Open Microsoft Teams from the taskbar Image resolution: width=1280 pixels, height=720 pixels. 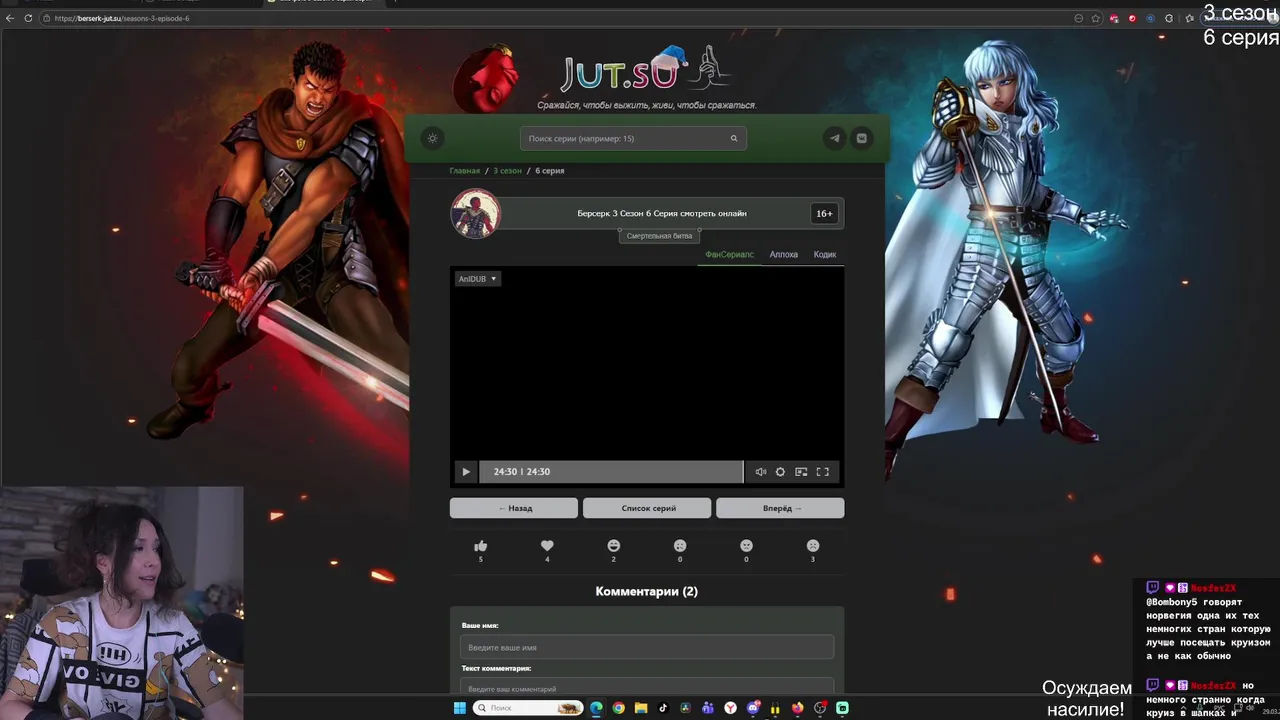[708, 708]
